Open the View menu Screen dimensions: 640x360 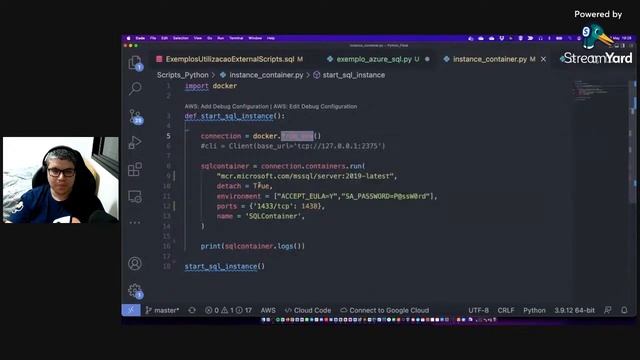tap(198, 38)
